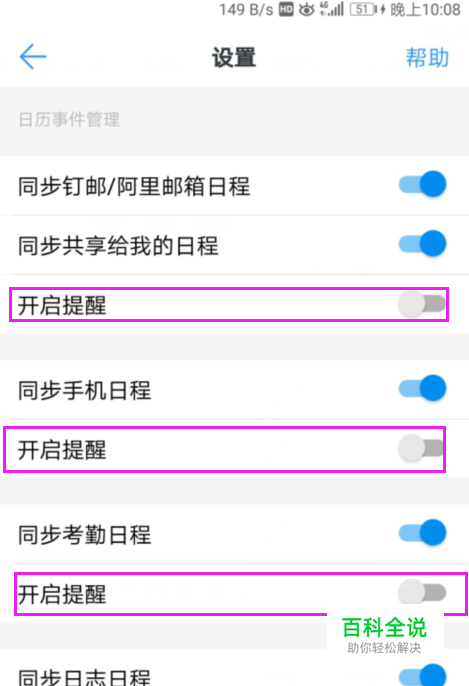Tap the 日历事件管理 section header
The image size is (469, 686).
[69, 119]
